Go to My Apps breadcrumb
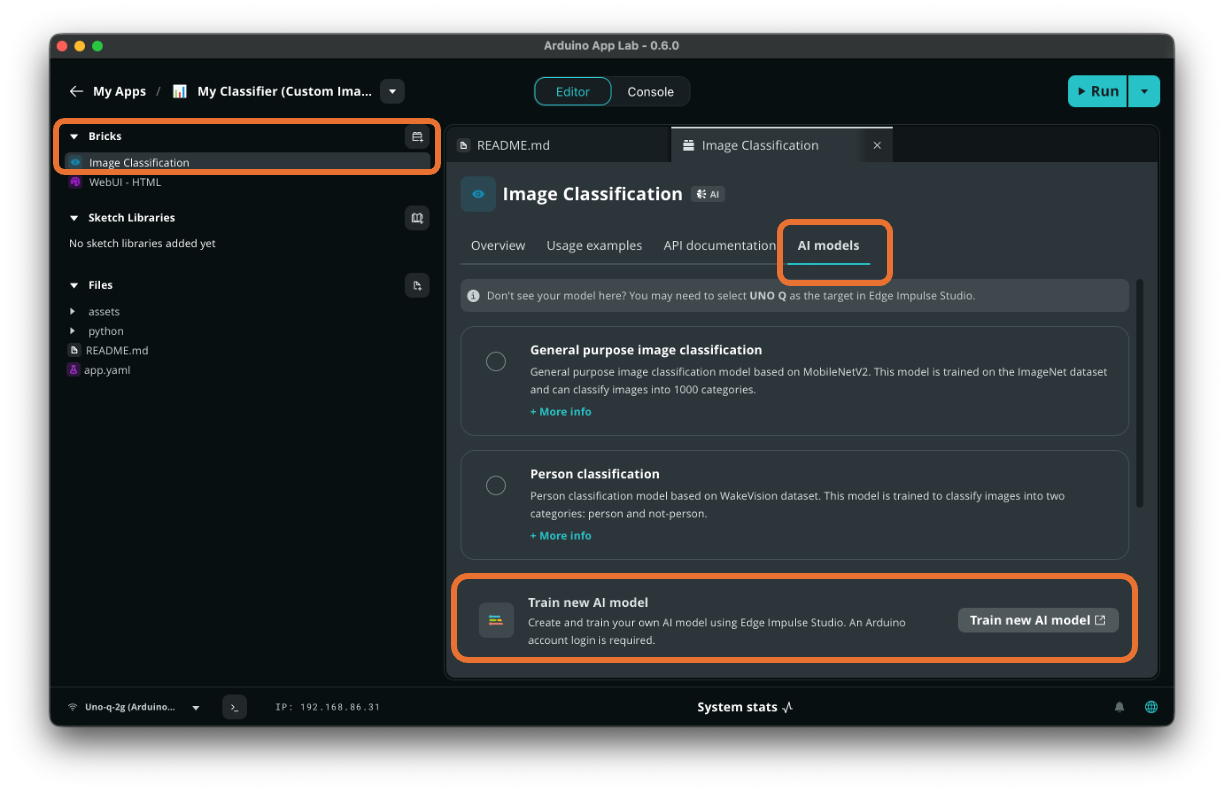The width and height of the screenshot is (1224, 792). (119, 91)
